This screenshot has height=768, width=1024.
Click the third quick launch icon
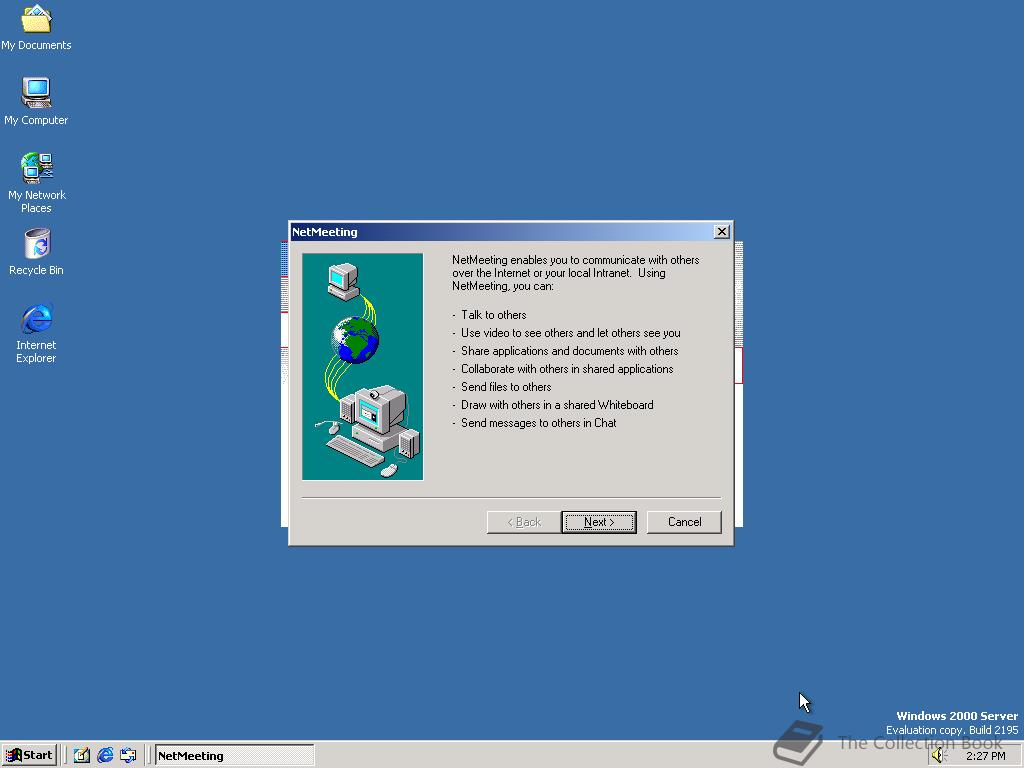click(x=128, y=756)
